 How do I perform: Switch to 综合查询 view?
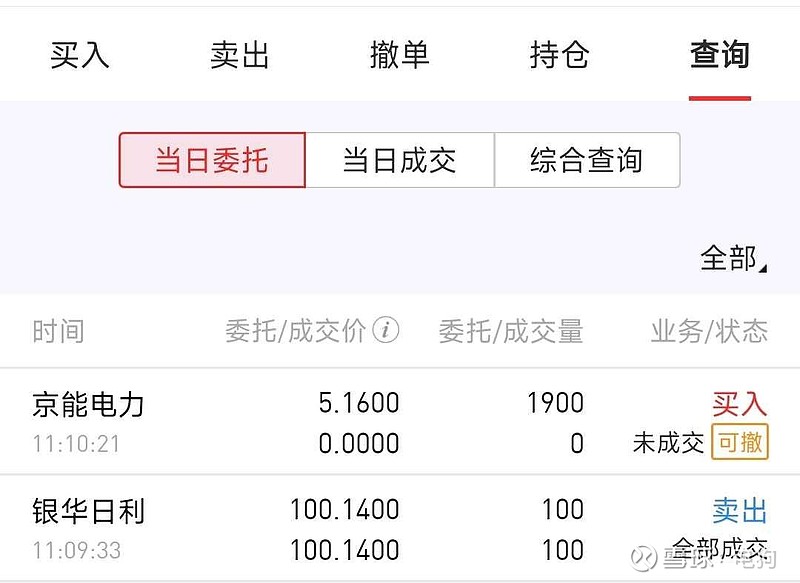tap(587, 160)
